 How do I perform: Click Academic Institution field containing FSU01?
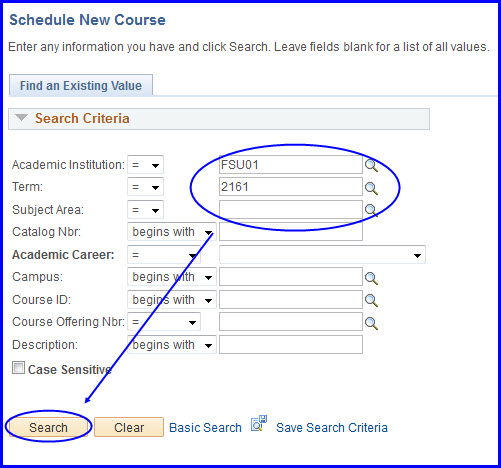[291, 165]
